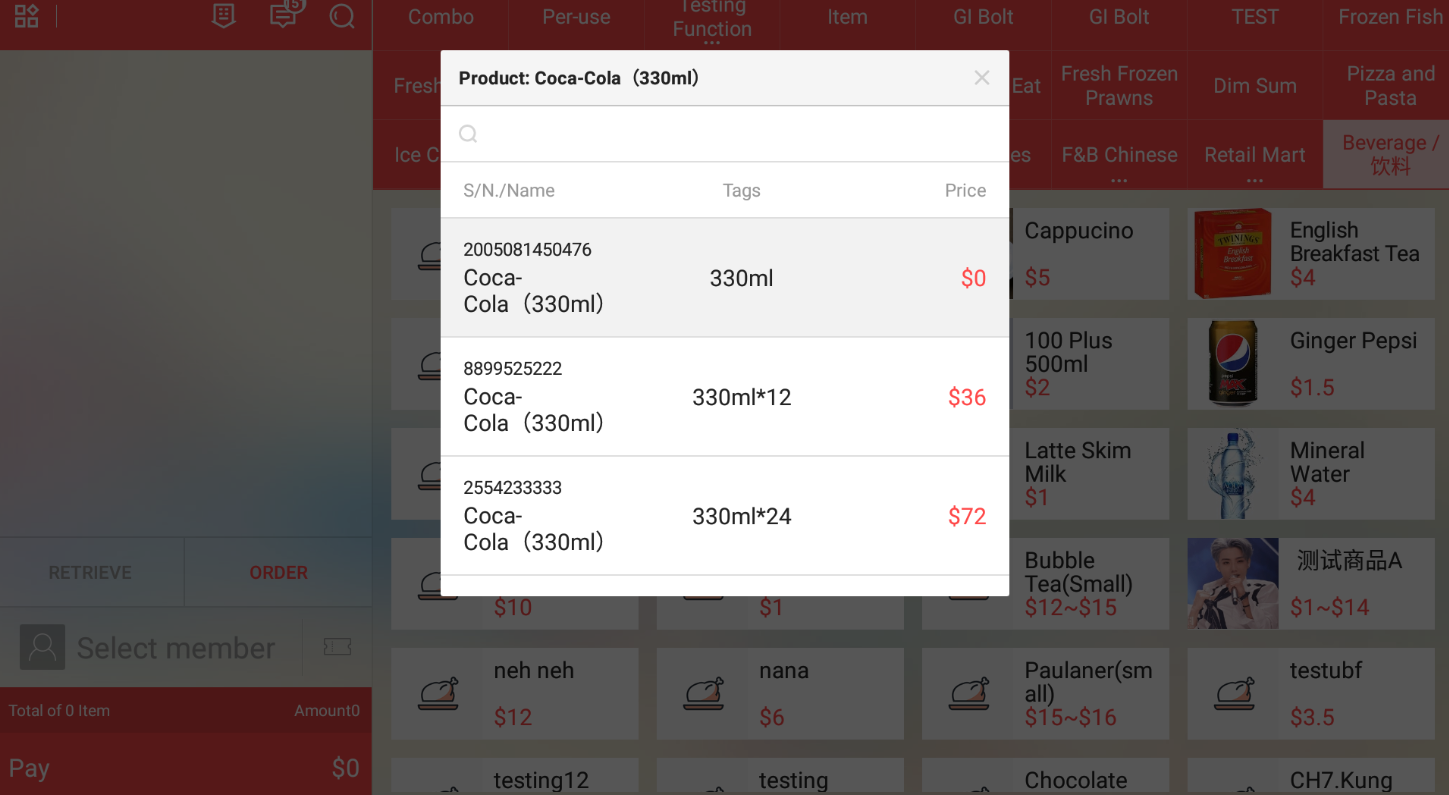Switch to the Per-use category tab
The height and width of the screenshot is (795, 1449).
click(576, 17)
